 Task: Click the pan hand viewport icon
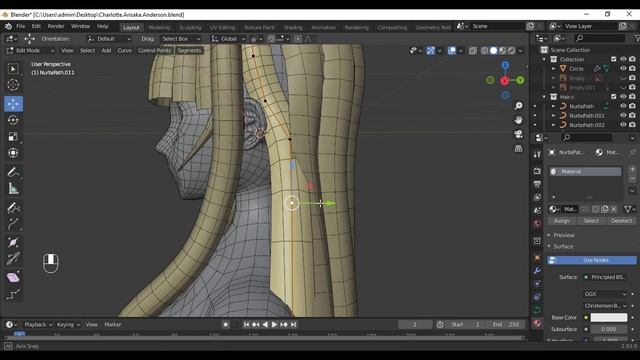(x=518, y=120)
